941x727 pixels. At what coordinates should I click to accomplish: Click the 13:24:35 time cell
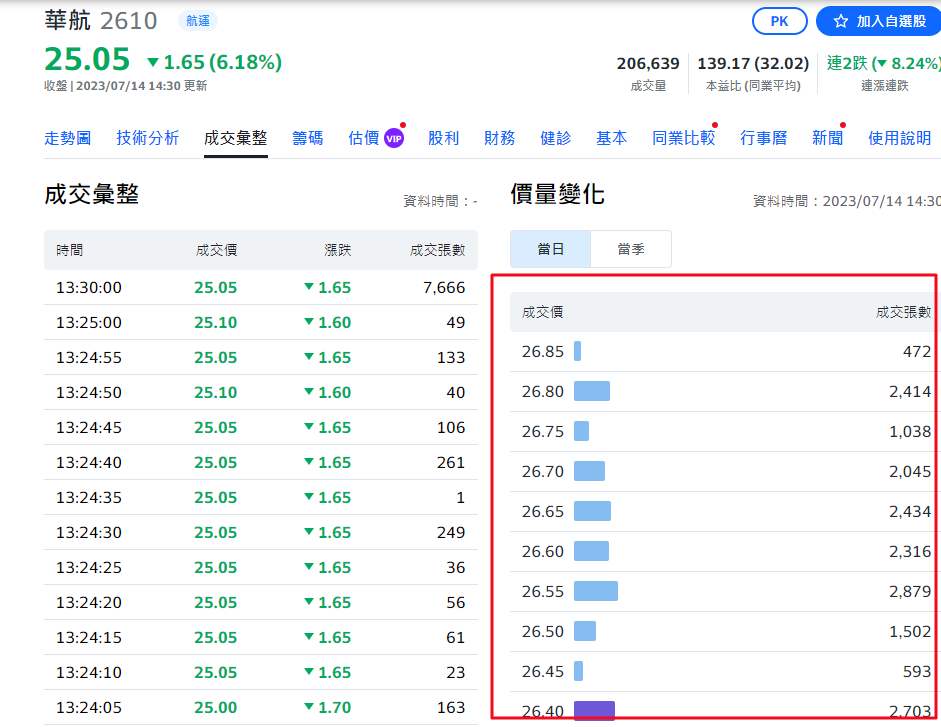point(89,498)
